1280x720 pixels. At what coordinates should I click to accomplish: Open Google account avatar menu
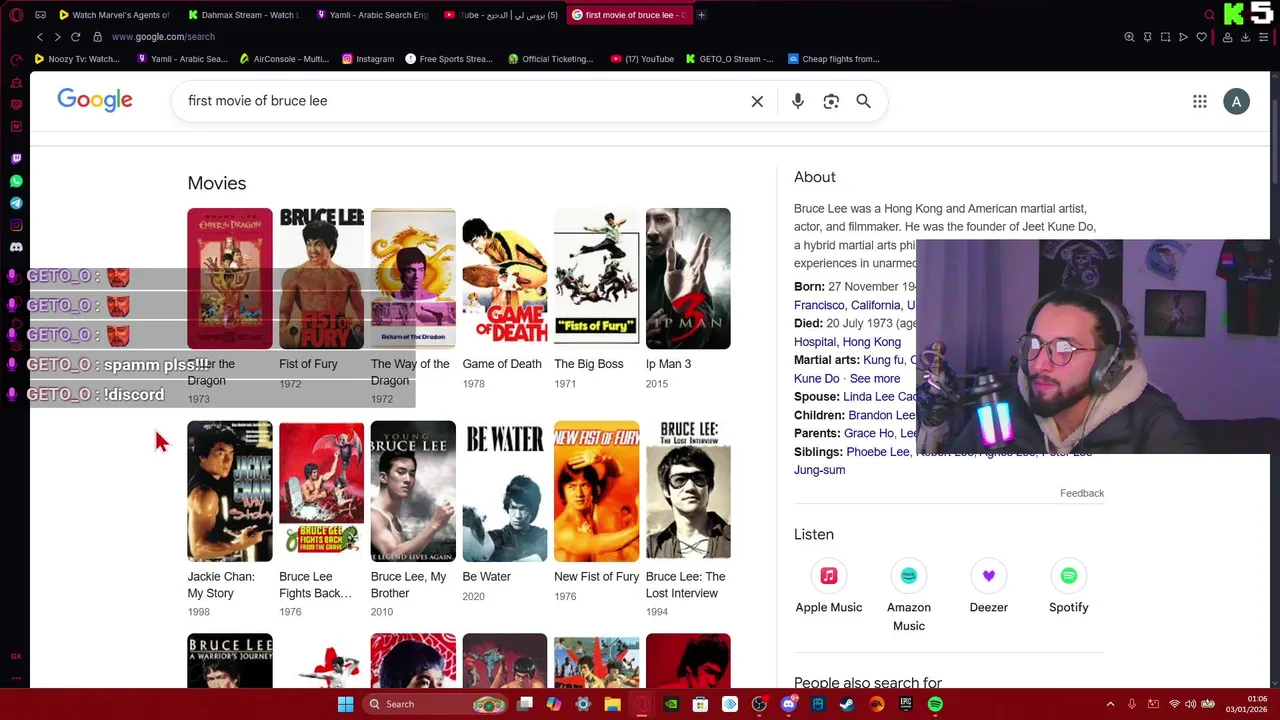coord(1237,101)
